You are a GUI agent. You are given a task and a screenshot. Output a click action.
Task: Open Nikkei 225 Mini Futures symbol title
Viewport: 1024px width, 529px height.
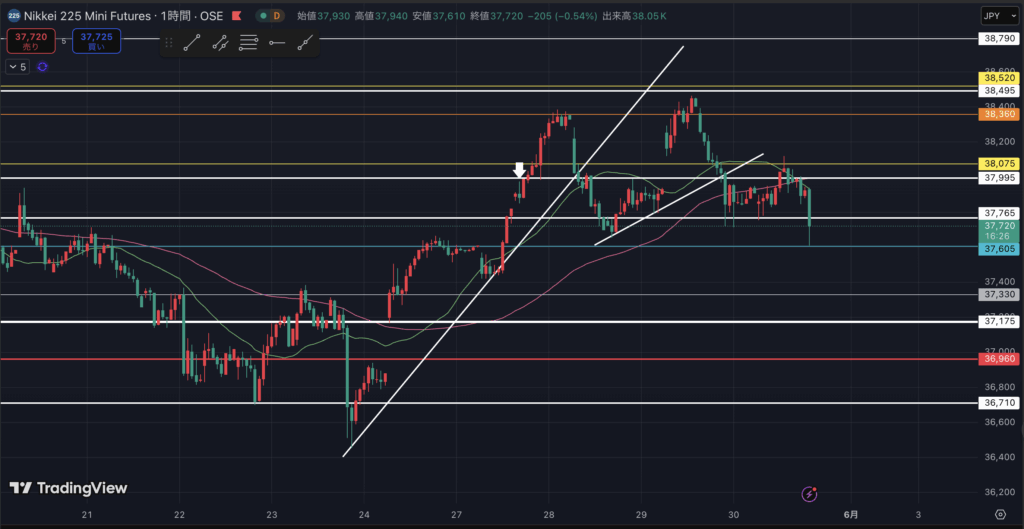point(123,15)
